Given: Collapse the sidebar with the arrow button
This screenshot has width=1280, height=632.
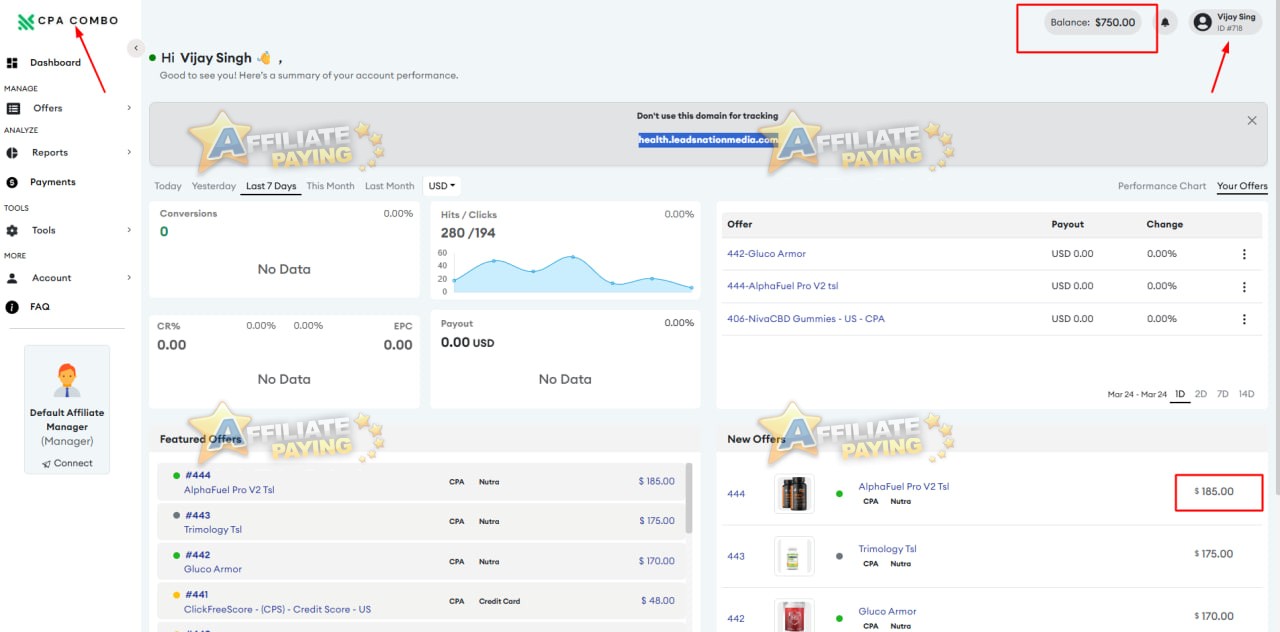Looking at the screenshot, I should point(135,48).
